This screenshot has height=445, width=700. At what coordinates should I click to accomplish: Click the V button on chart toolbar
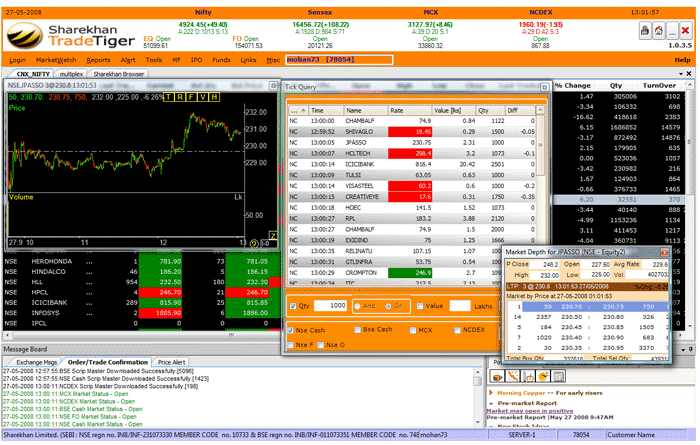pos(203,97)
